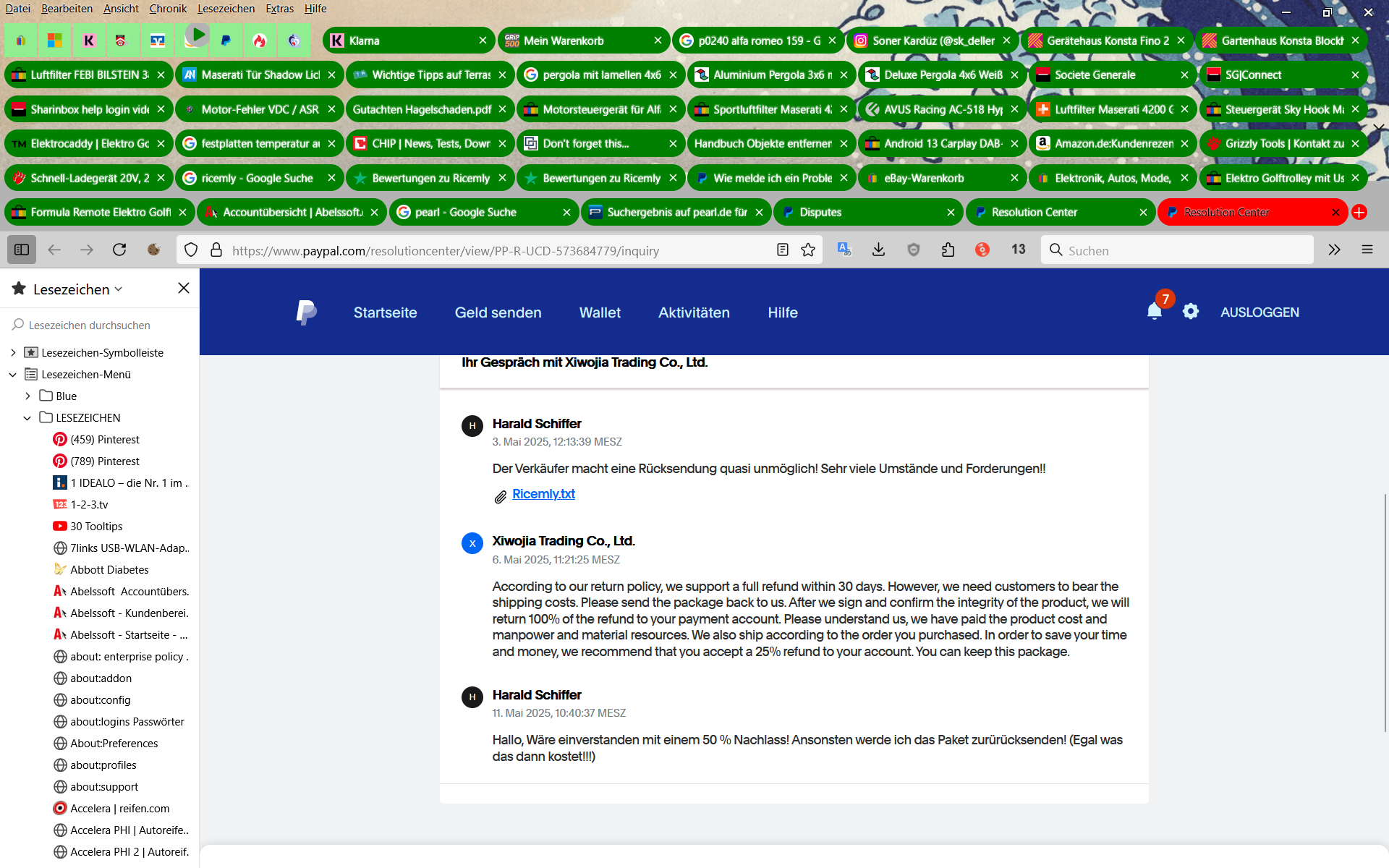This screenshot has width=1389, height=868.
Task: Expand the Blue bookmarks folder
Action: (x=27, y=396)
